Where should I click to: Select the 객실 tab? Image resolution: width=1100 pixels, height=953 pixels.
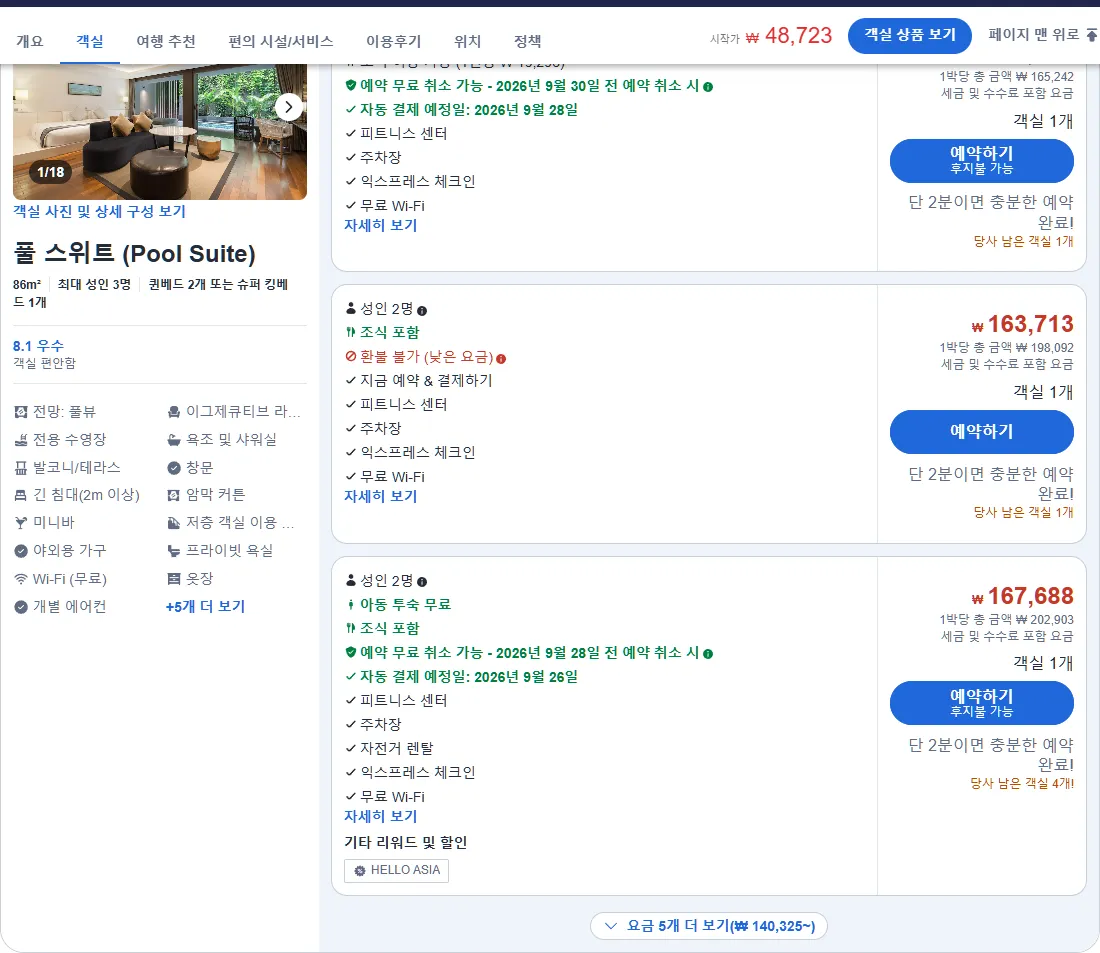pyautogui.click(x=90, y=41)
